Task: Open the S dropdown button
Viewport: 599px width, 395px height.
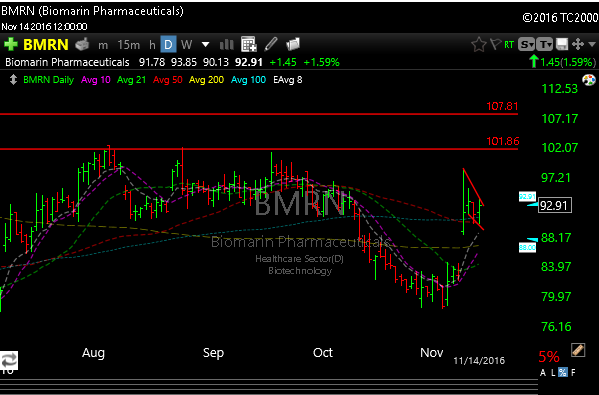Action: point(526,45)
